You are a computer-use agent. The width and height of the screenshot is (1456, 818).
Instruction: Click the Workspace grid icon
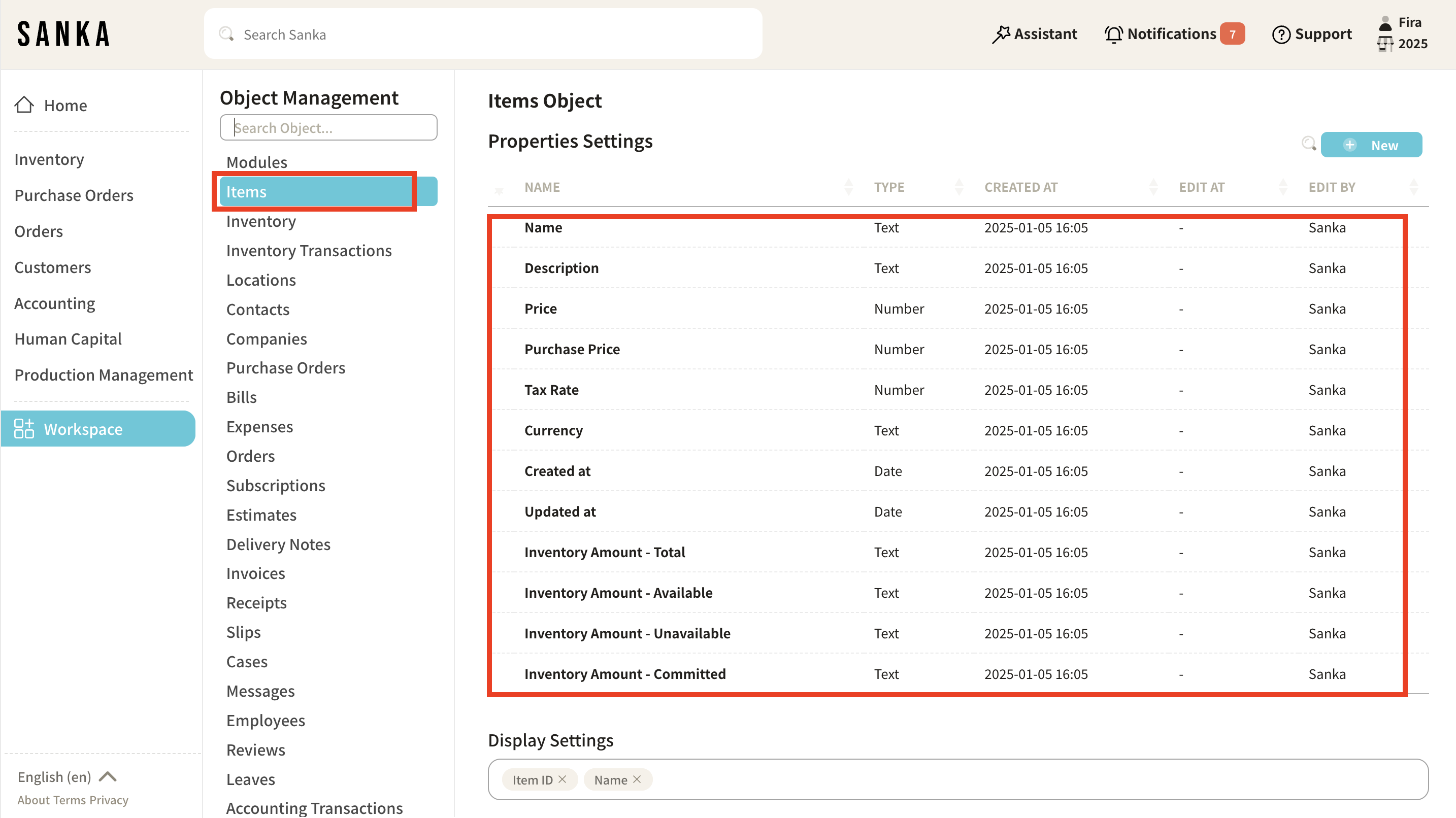coord(24,429)
